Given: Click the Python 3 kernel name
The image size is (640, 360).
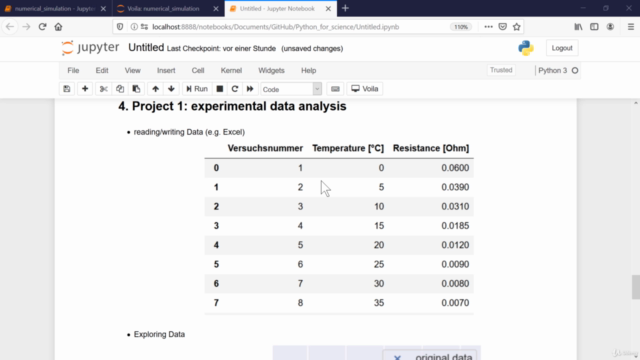Looking at the screenshot, I should coord(553,71).
